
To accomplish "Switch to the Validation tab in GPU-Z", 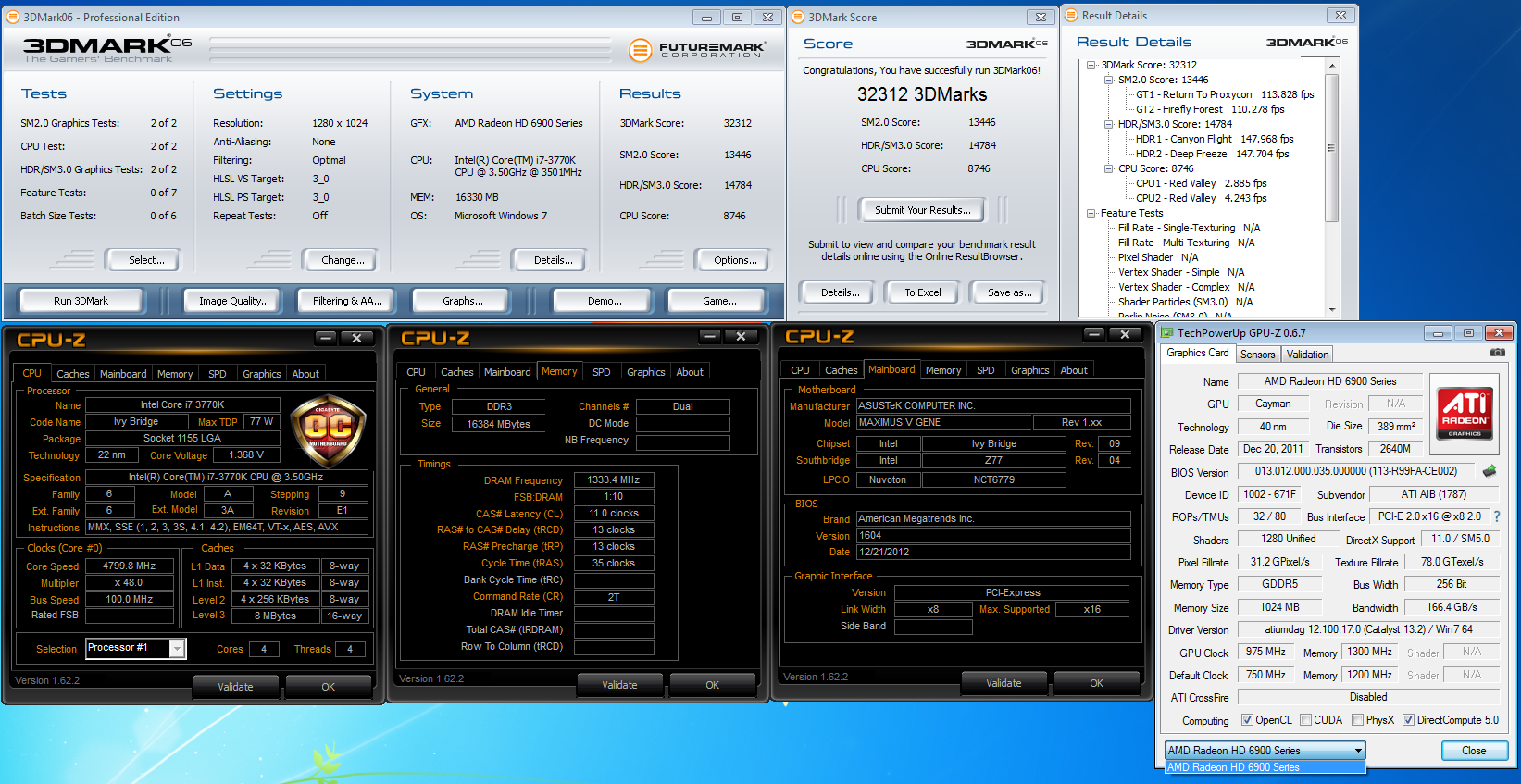I will click(1307, 354).
